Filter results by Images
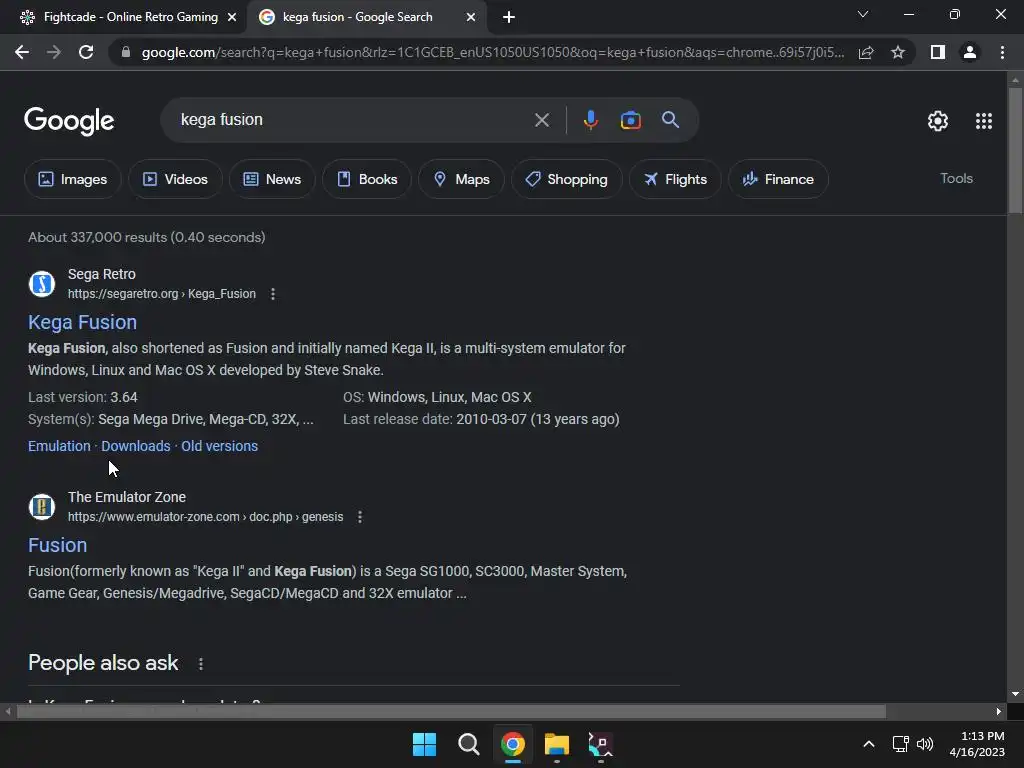The width and height of the screenshot is (1024, 768). (72, 179)
